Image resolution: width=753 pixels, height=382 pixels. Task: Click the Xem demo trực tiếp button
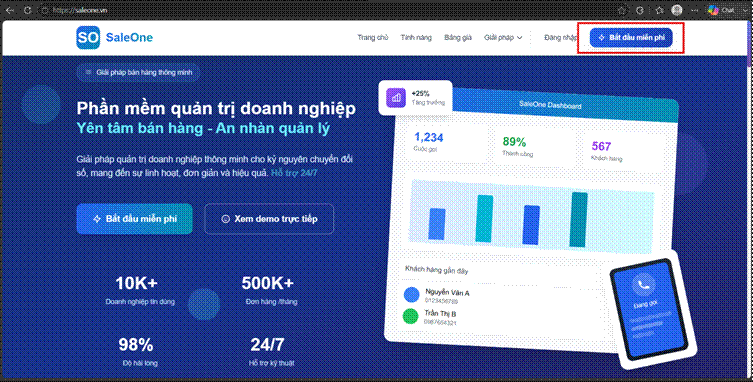click(269, 219)
